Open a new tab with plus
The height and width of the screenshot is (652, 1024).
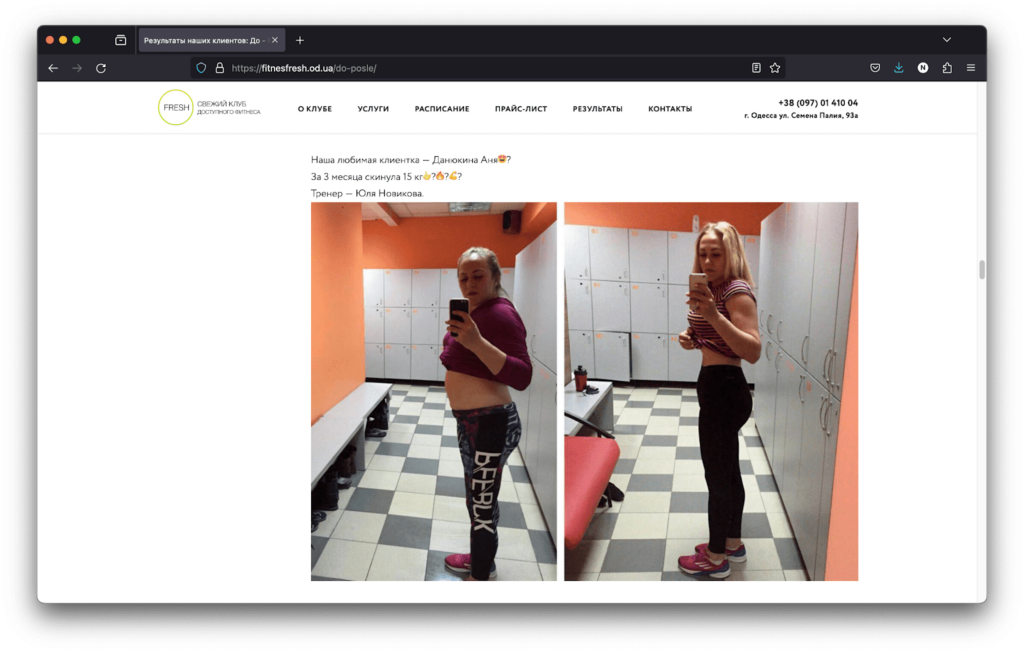(x=300, y=40)
